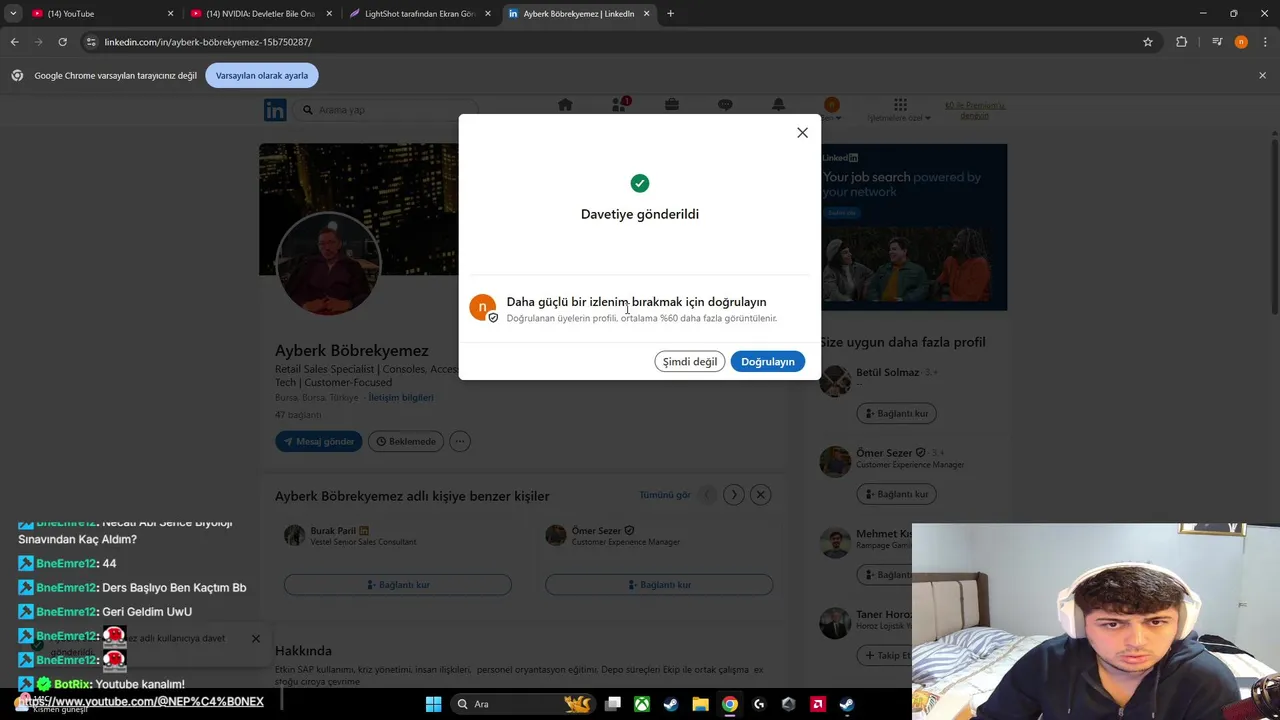Click the Premium trial link
The height and width of the screenshot is (720, 1280).
[975, 110]
